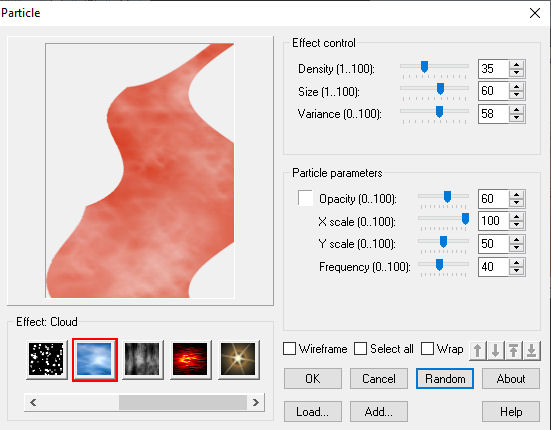Click the move to bottom arrow icon
Screen dimensions: 551x430
(x=531, y=350)
